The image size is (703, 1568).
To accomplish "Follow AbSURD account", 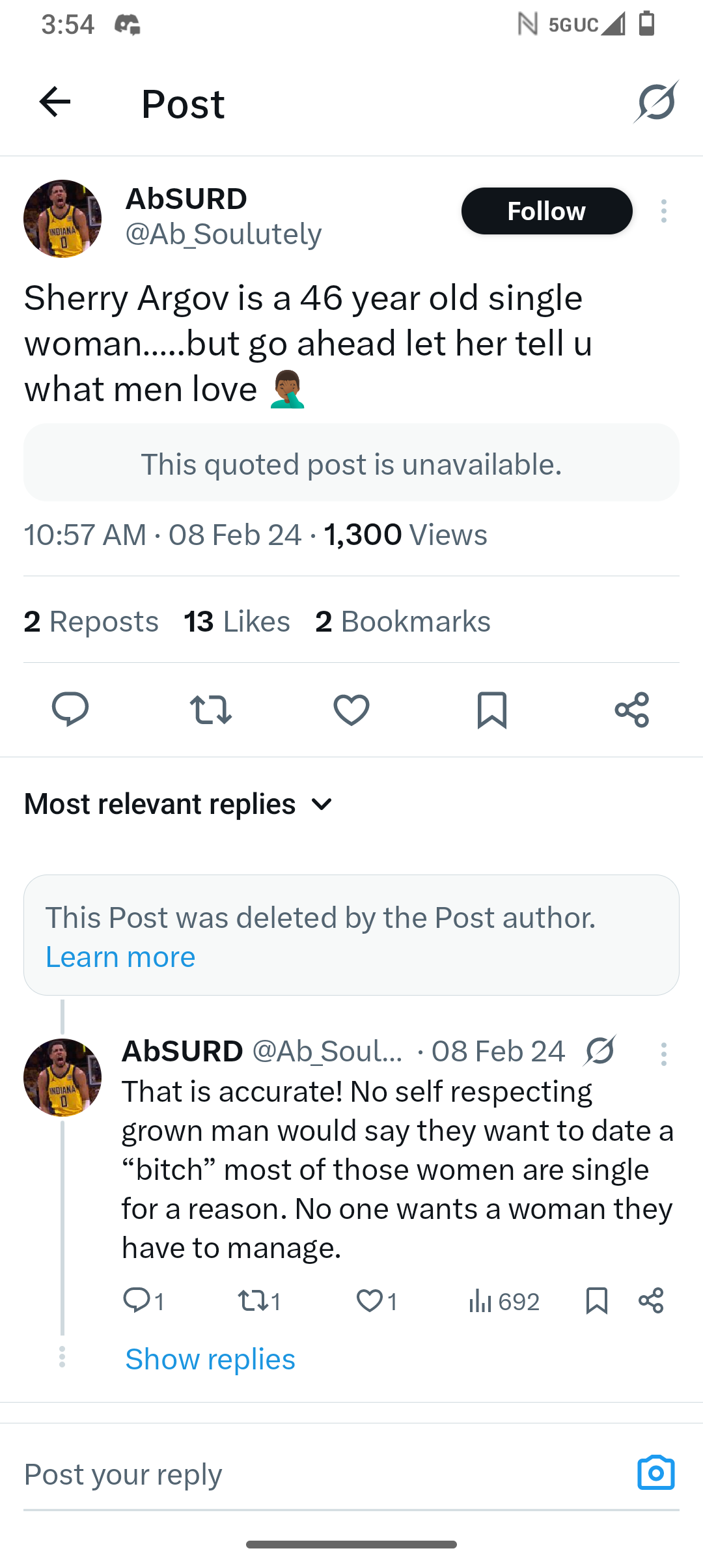I will 547,211.
